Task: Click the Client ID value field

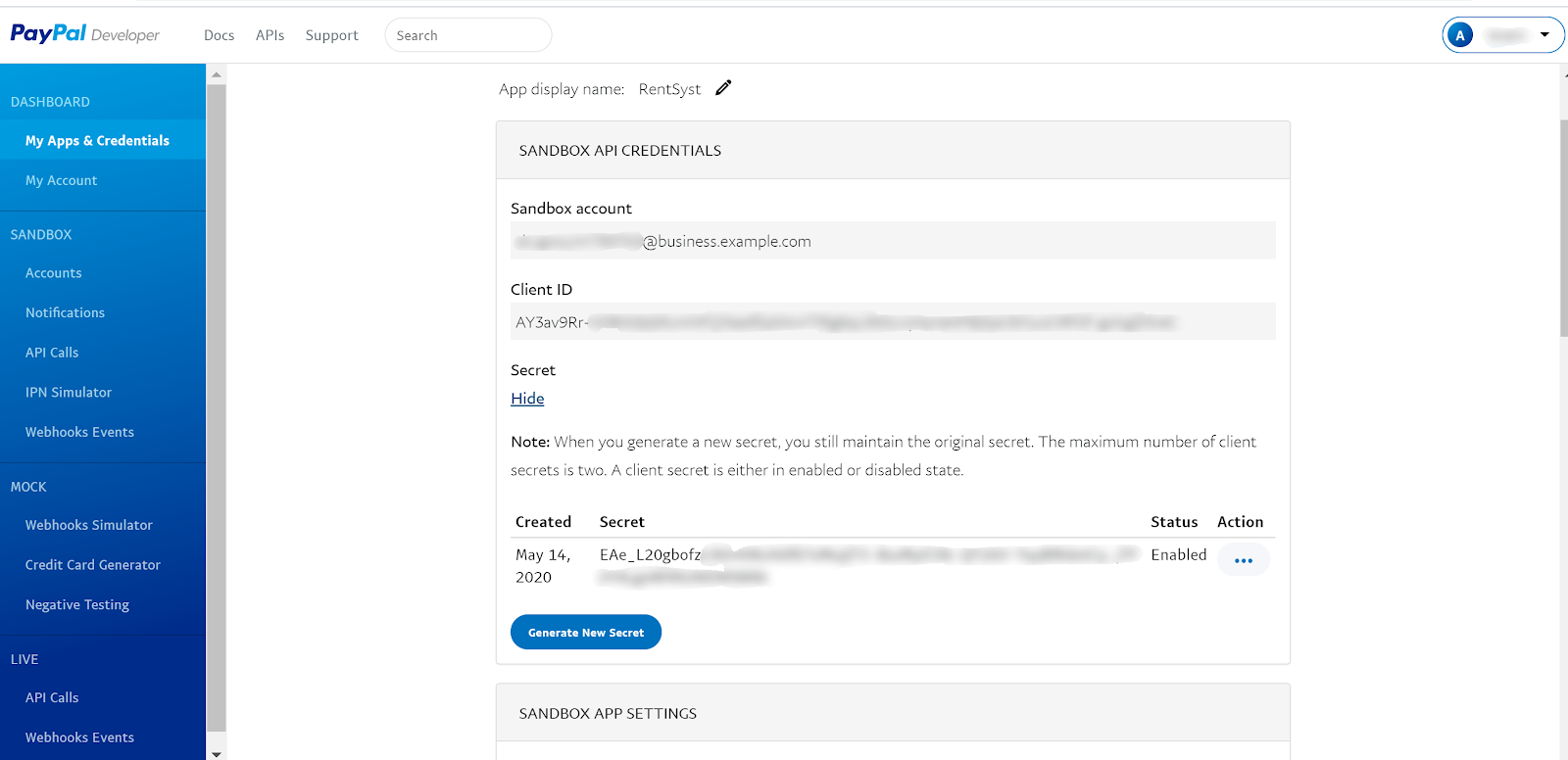Action: click(x=893, y=321)
